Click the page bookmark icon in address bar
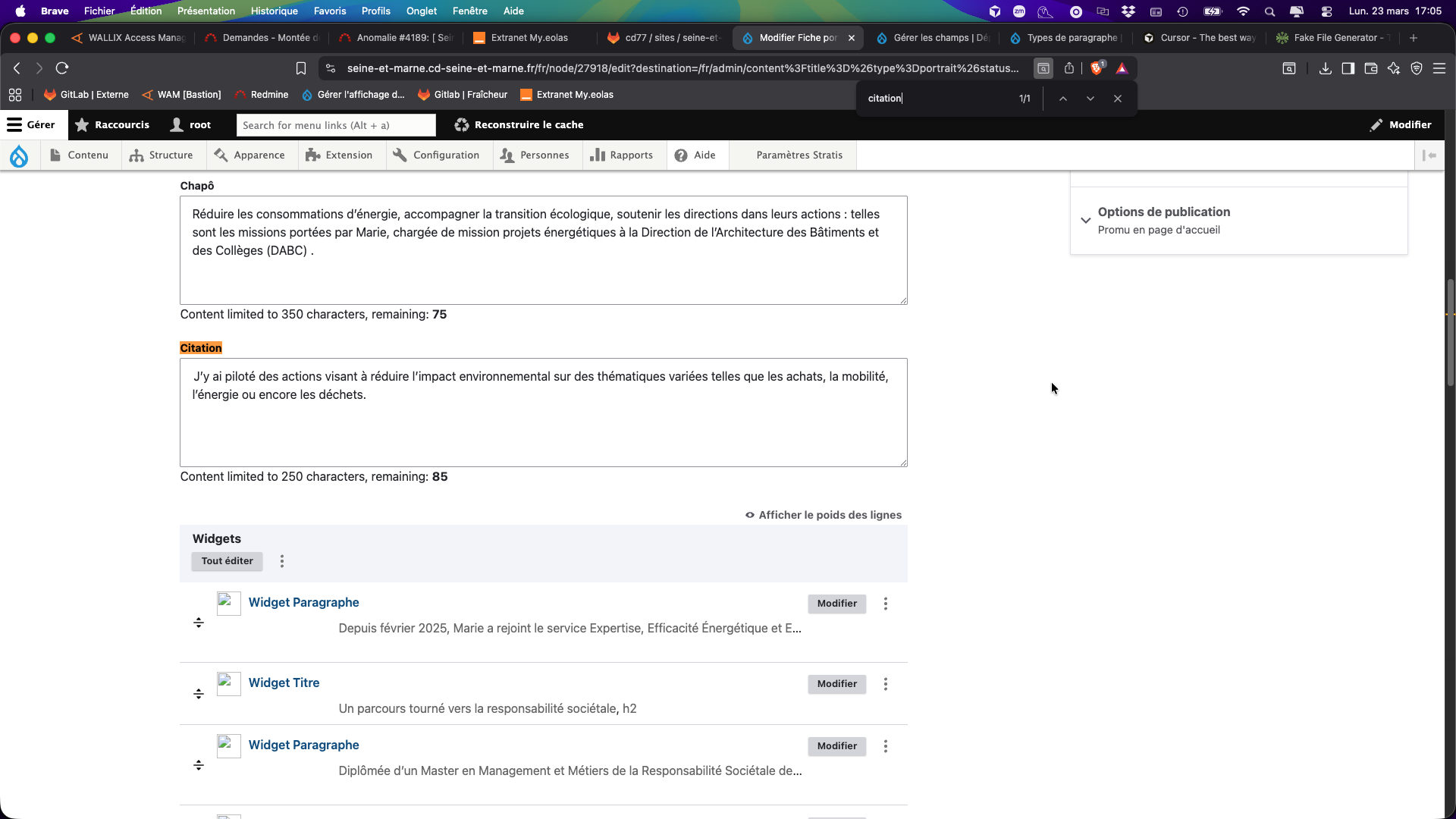Image resolution: width=1456 pixels, height=819 pixels. (x=301, y=68)
